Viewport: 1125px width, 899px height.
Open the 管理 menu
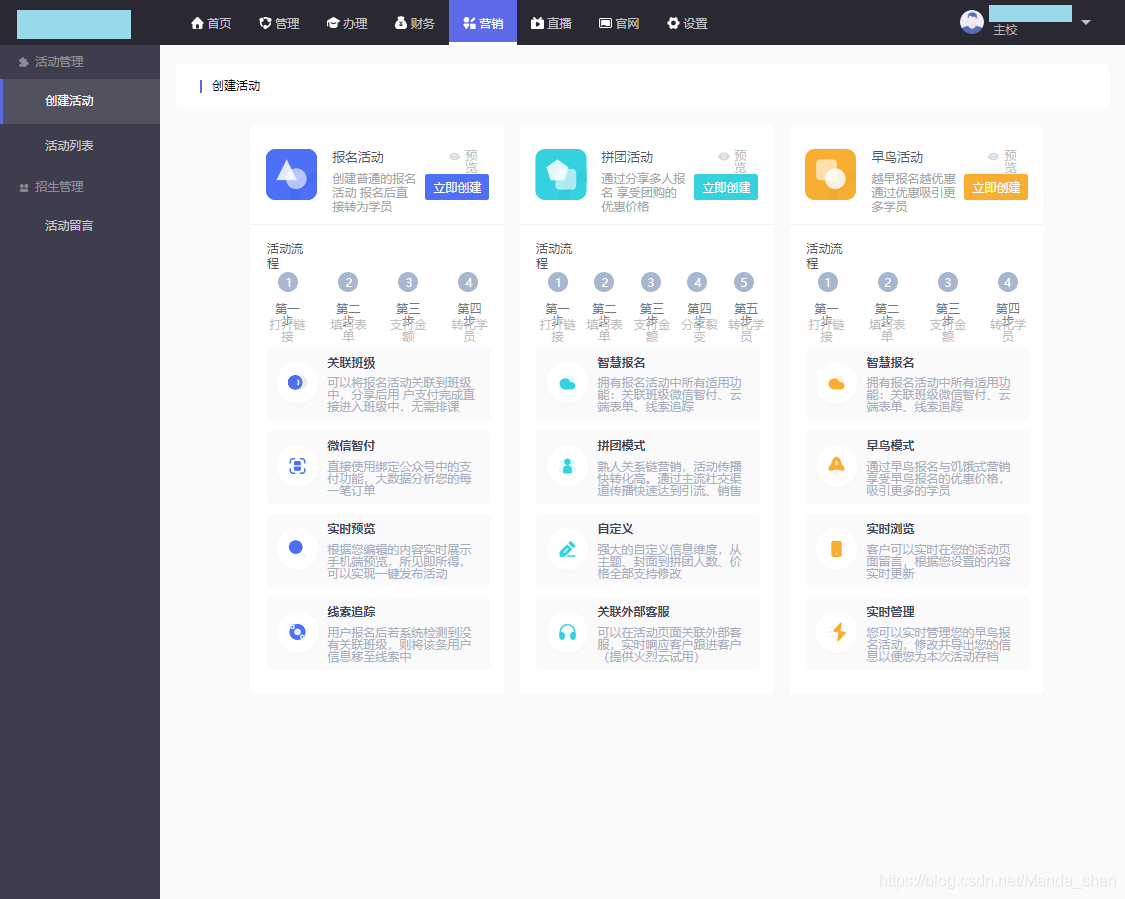click(x=279, y=23)
